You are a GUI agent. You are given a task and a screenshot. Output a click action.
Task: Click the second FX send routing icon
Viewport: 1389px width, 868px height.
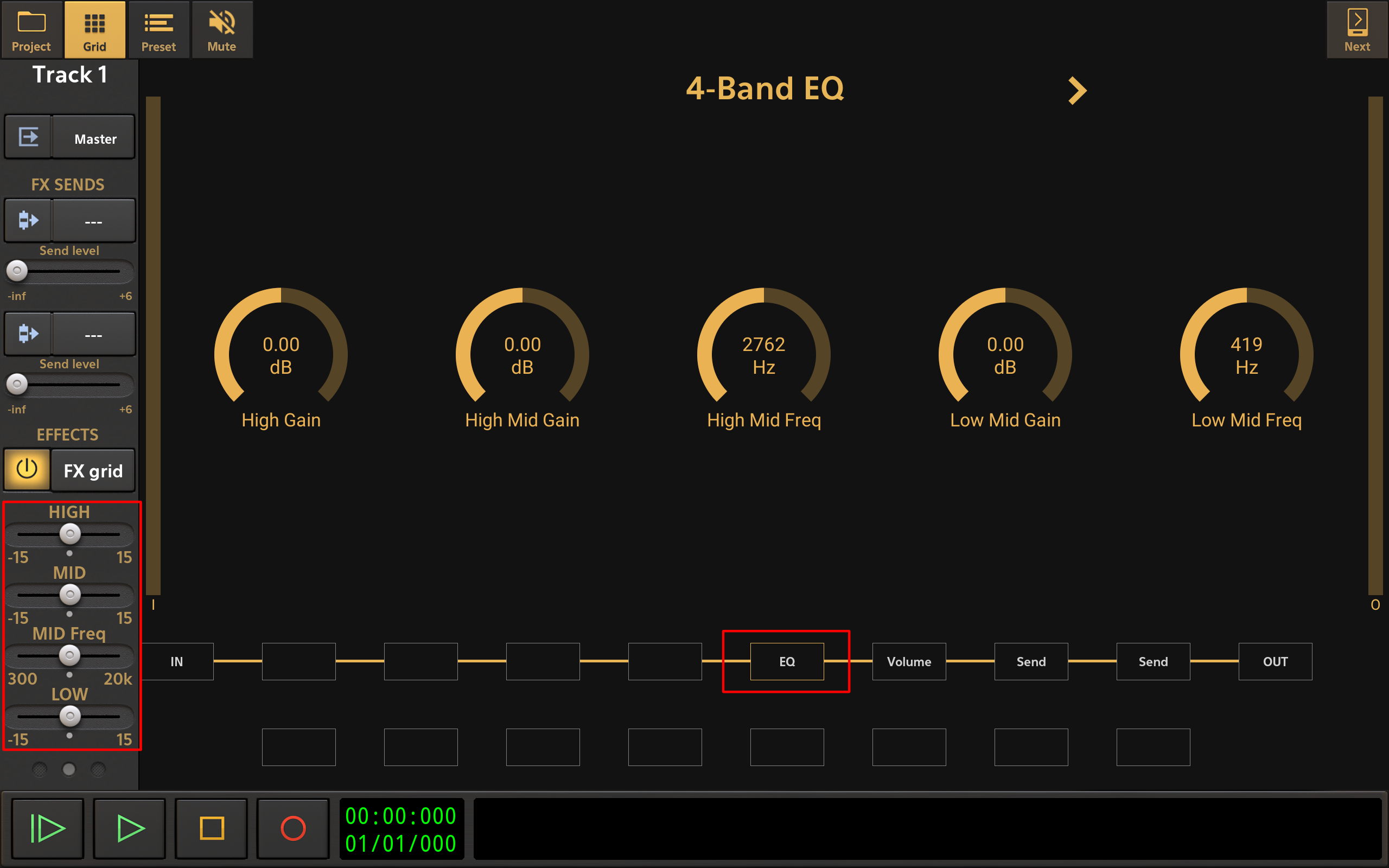28,334
